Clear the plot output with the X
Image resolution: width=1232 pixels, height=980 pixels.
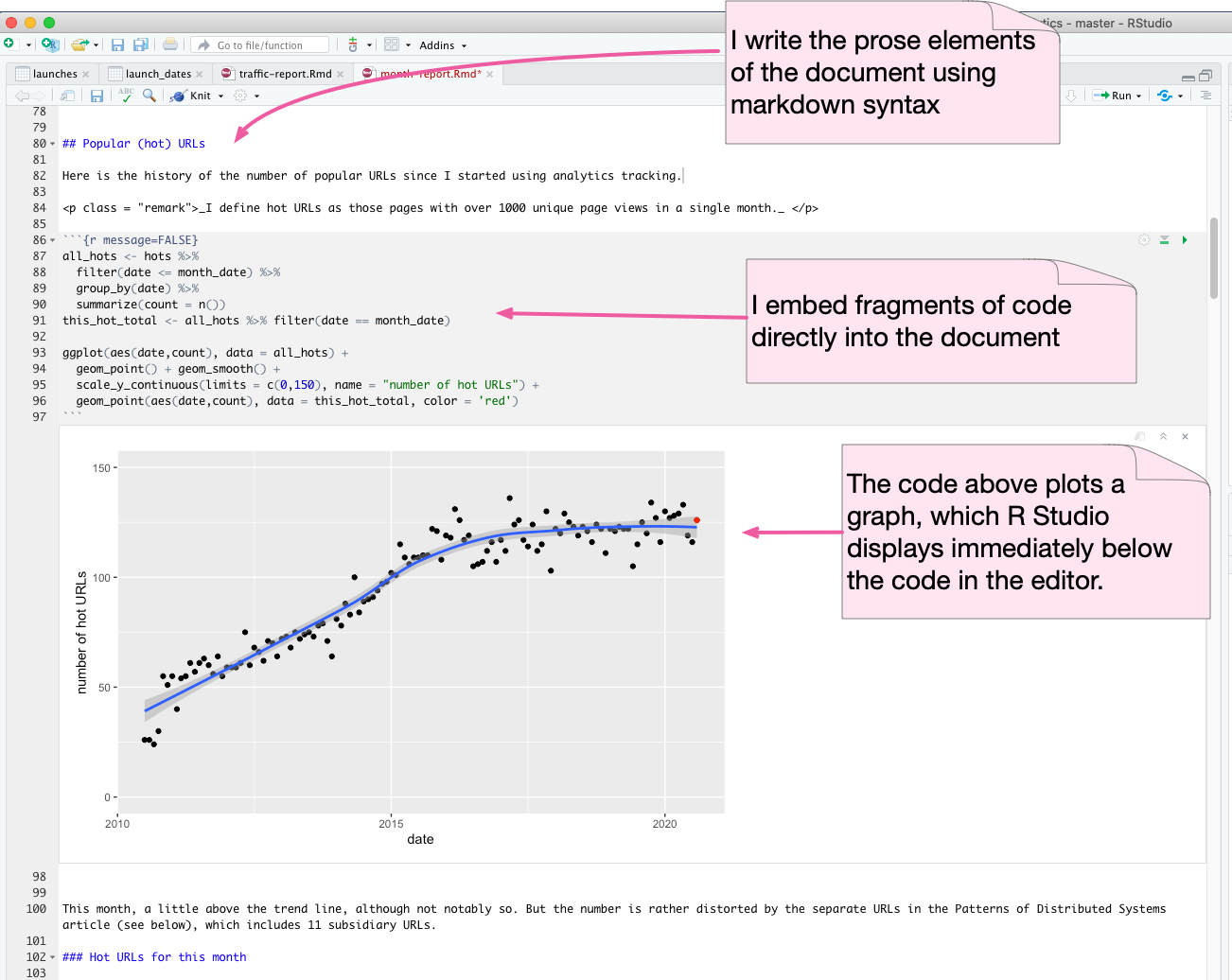point(1185,436)
